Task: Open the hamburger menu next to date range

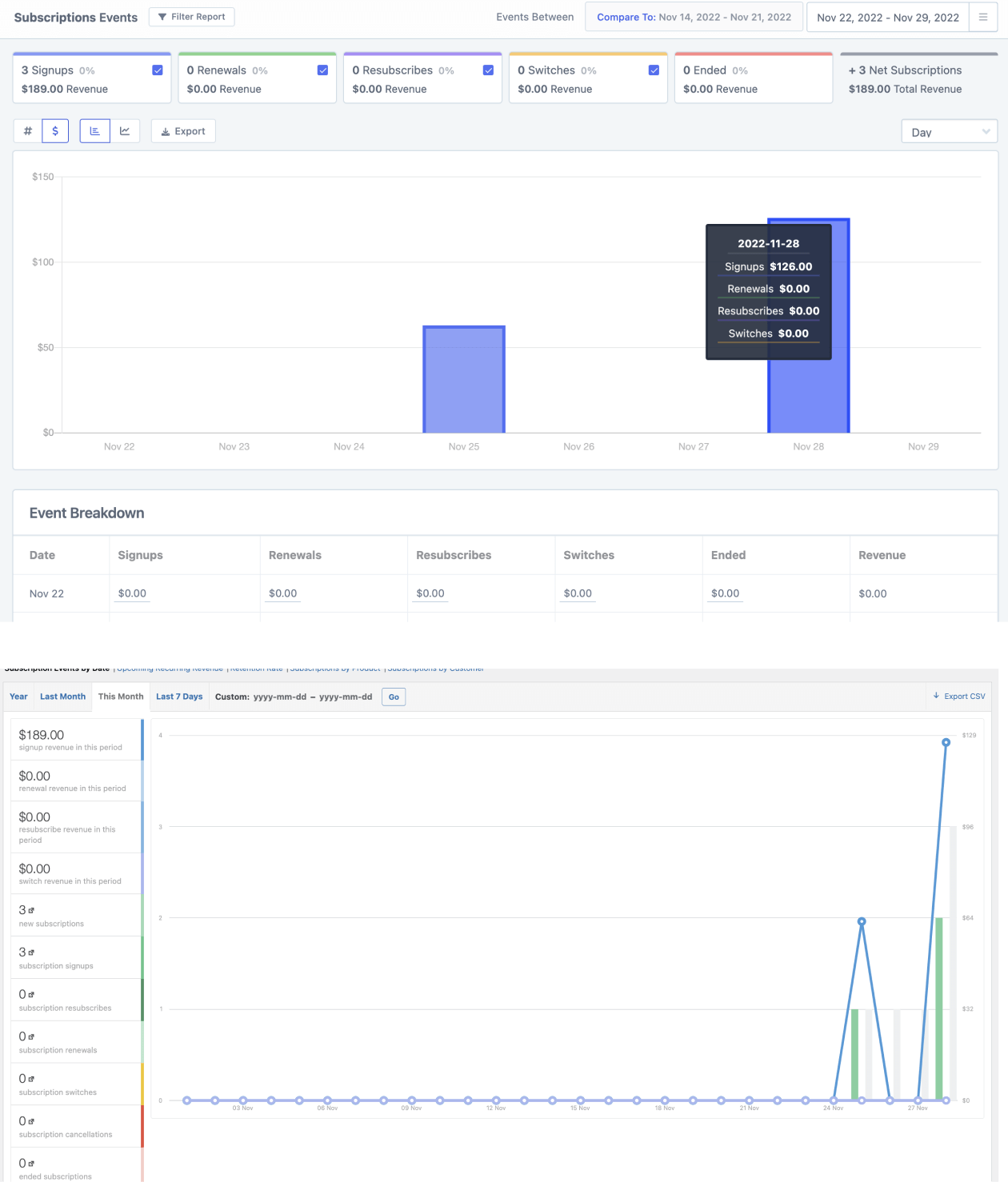Action: (983, 17)
